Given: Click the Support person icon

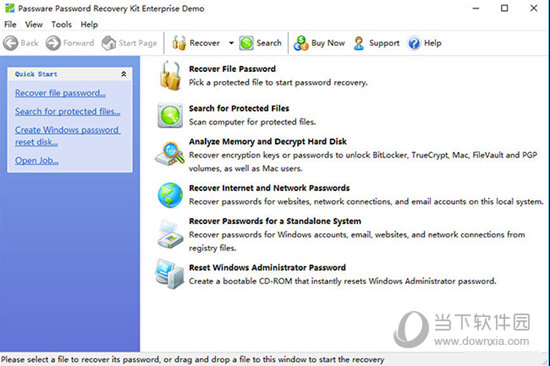Looking at the screenshot, I should pos(359,43).
